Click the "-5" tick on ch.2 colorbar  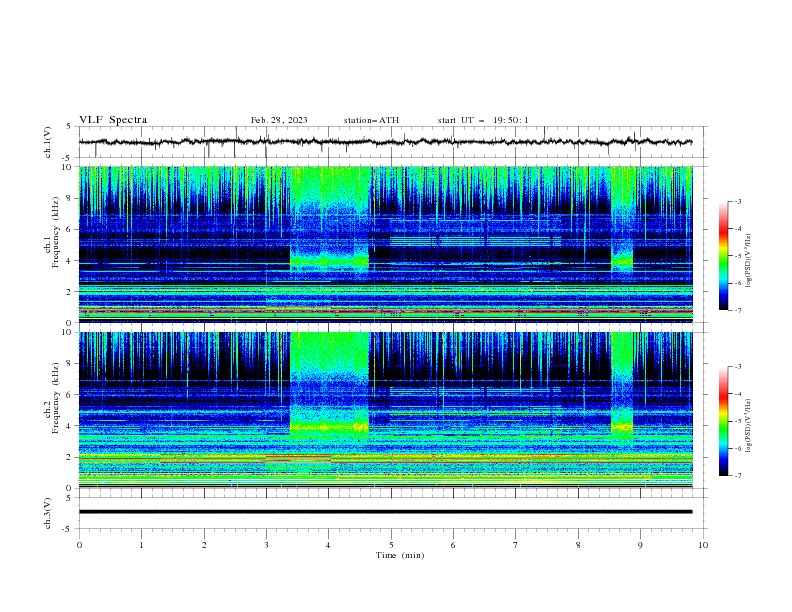[x=738, y=421]
